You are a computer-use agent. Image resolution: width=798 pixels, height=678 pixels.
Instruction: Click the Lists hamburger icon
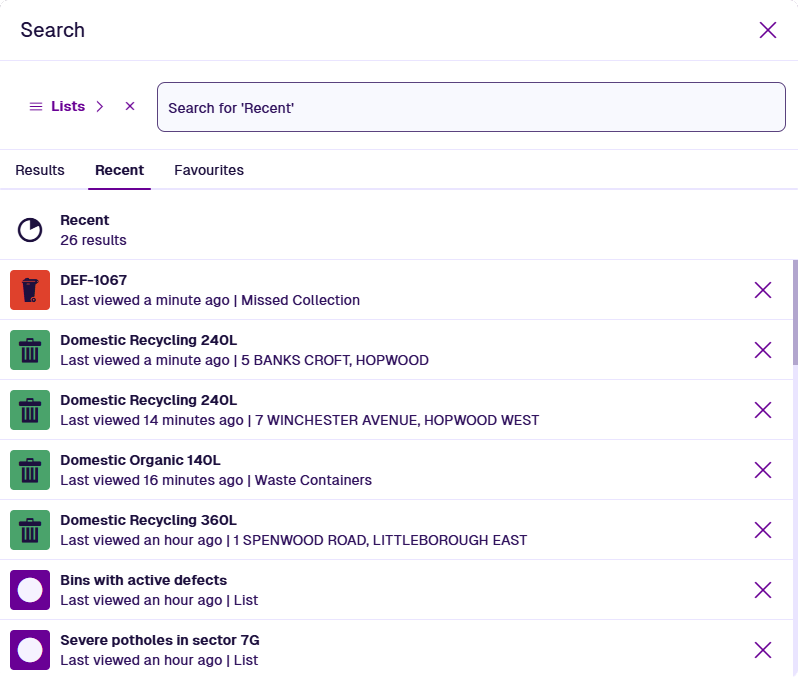36,107
